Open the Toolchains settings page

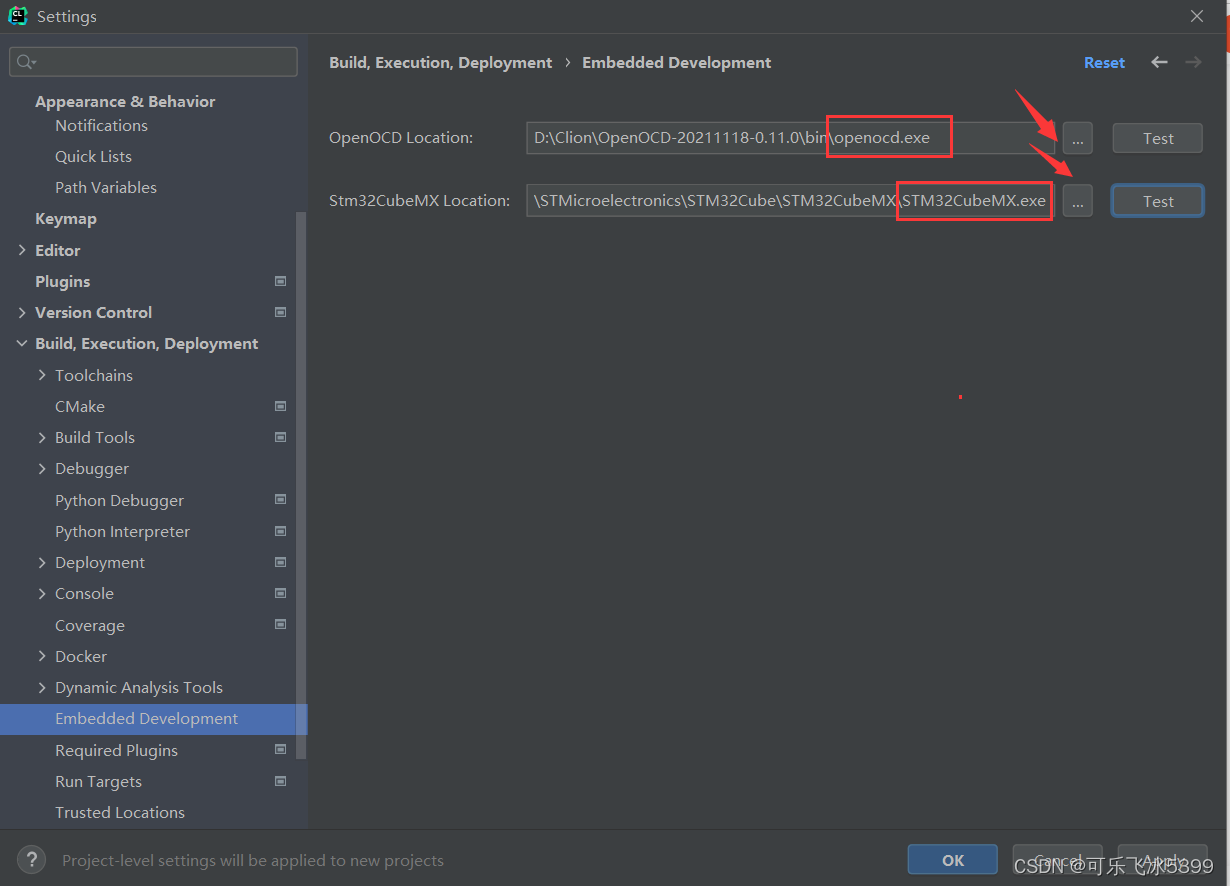[94, 375]
